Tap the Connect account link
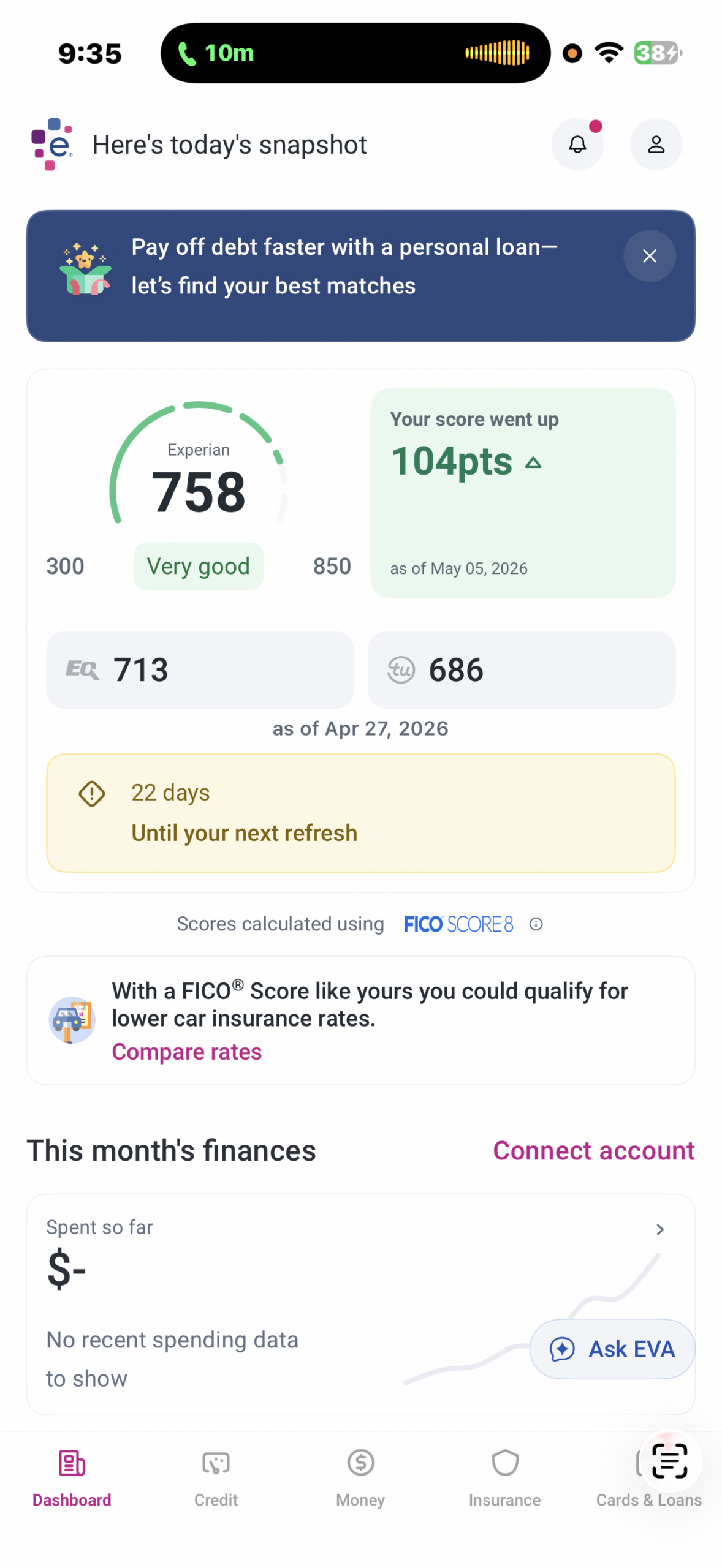The image size is (722, 1568). [x=593, y=1151]
